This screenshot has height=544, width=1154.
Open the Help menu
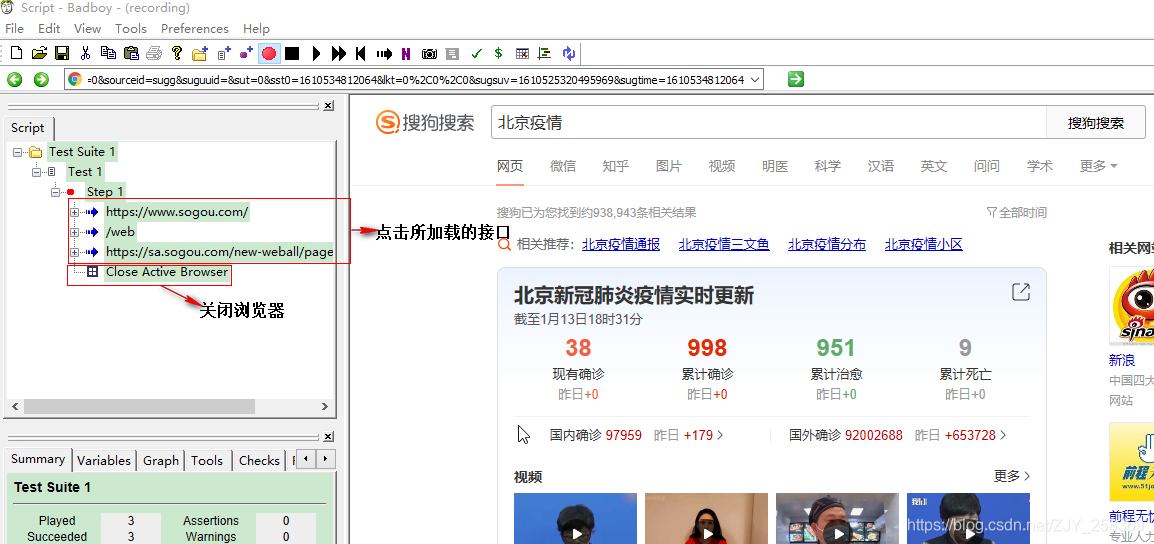click(256, 29)
